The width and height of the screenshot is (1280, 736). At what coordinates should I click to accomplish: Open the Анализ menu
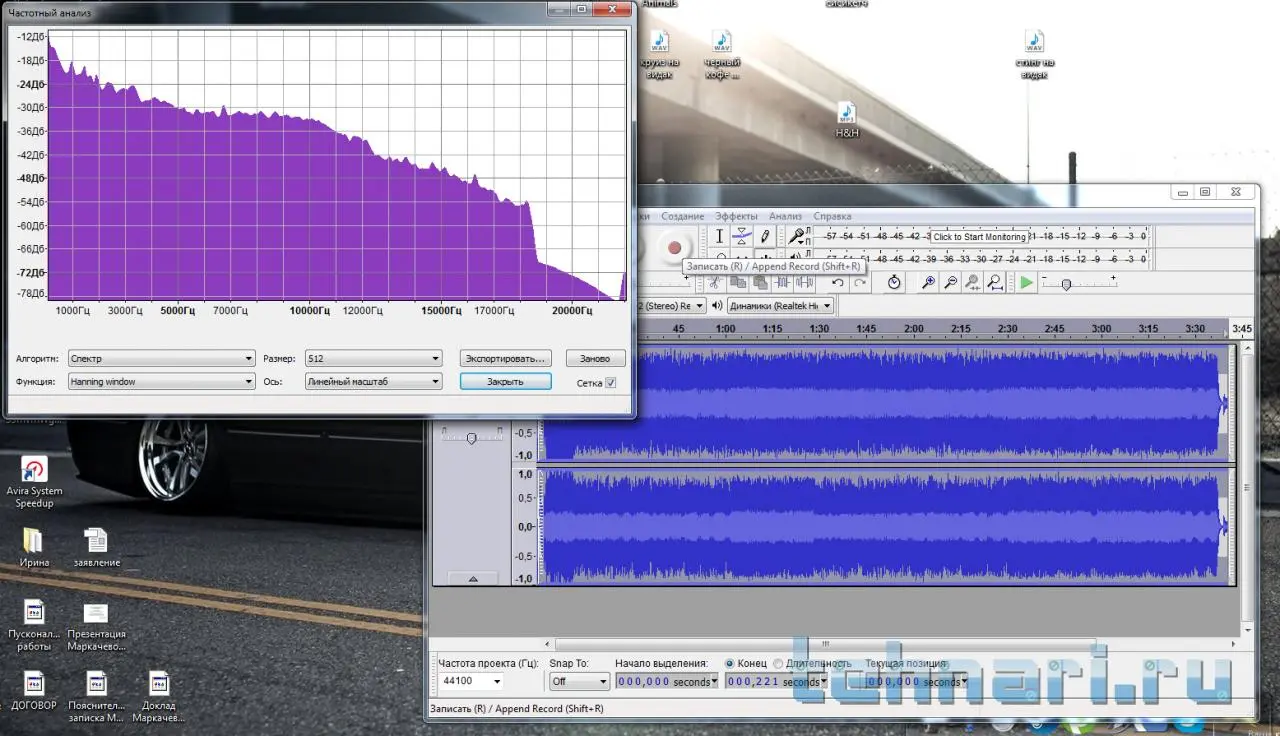click(785, 216)
